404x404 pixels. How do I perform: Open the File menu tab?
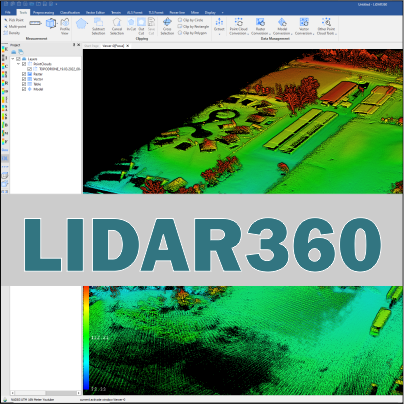(x=8, y=12)
